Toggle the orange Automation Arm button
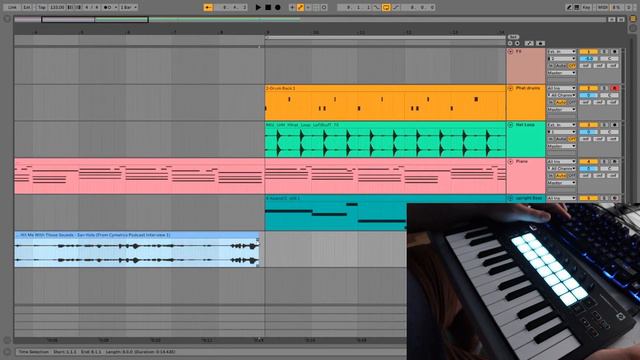This screenshot has width=640, height=360. (300, 7)
